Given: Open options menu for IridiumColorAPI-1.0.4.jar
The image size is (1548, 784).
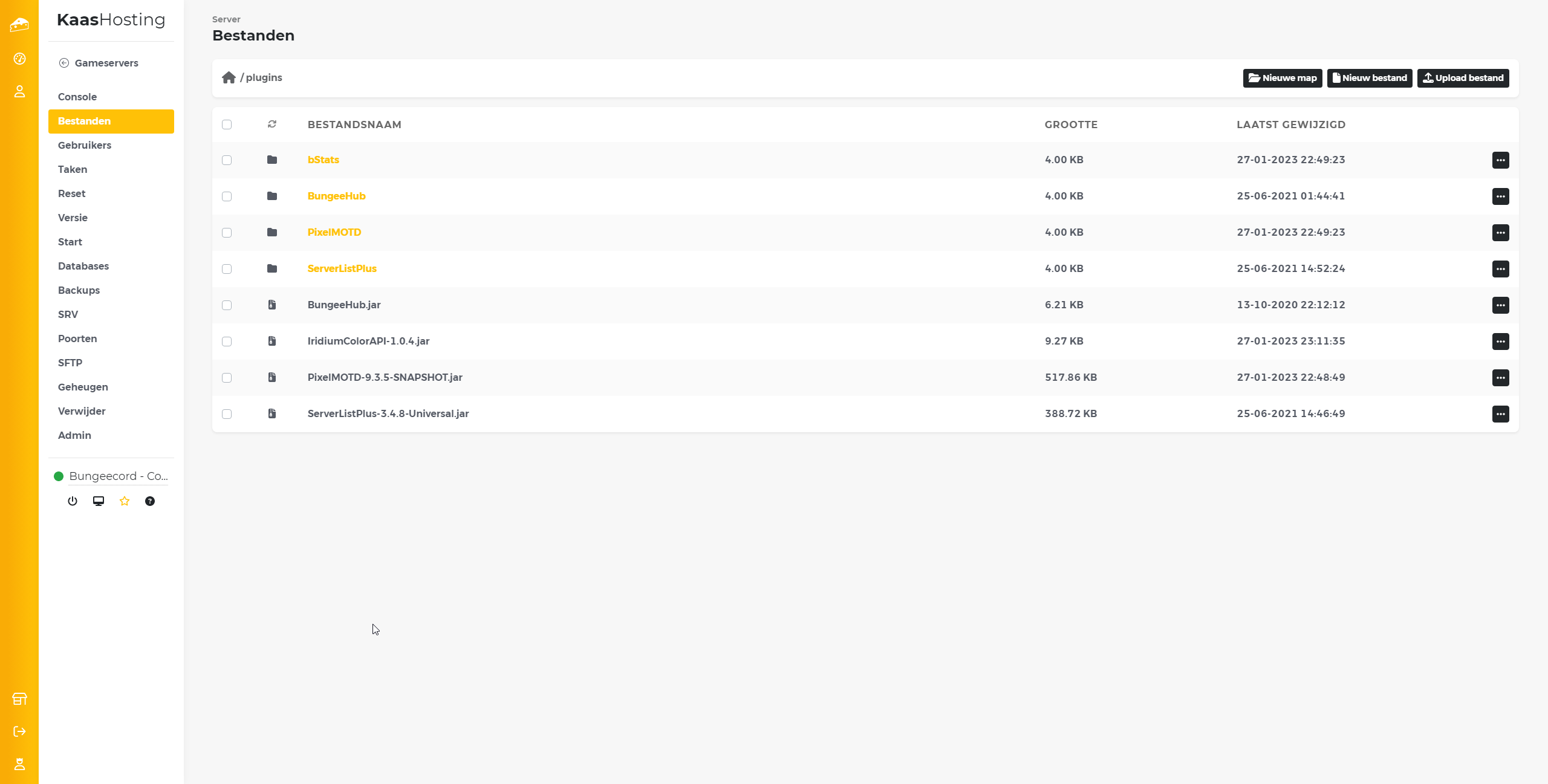Looking at the screenshot, I should [x=1500, y=342].
